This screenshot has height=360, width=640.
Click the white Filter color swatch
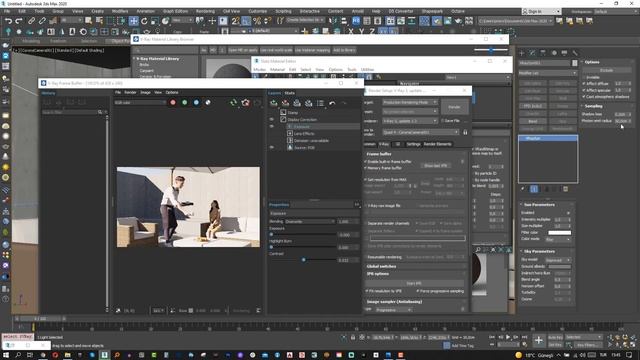559,233
